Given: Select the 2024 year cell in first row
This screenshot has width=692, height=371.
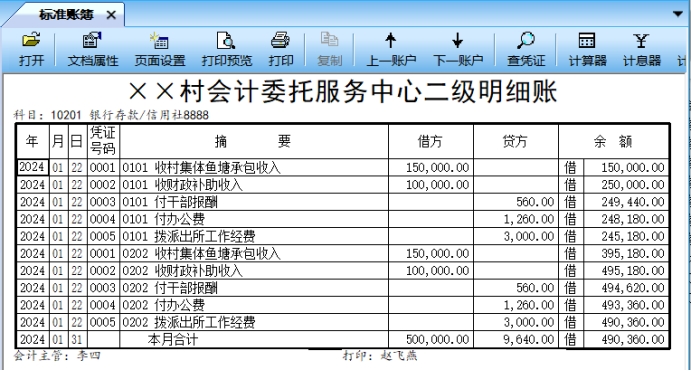Looking at the screenshot, I should click(32, 167).
